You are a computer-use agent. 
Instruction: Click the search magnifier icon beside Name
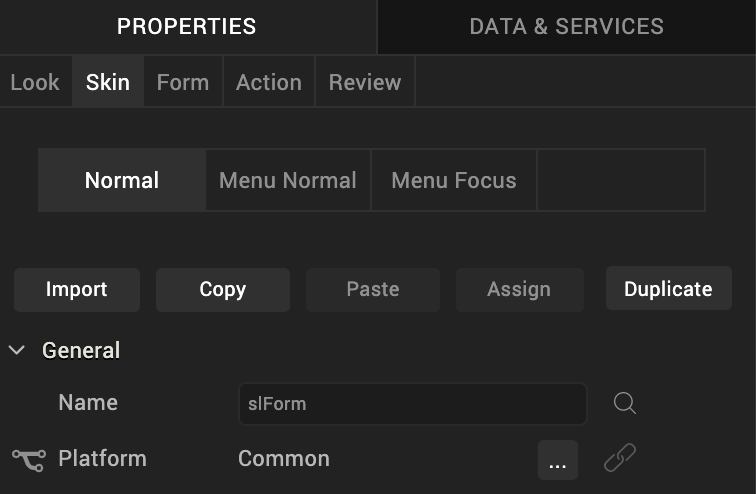click(x=625, y=403)
